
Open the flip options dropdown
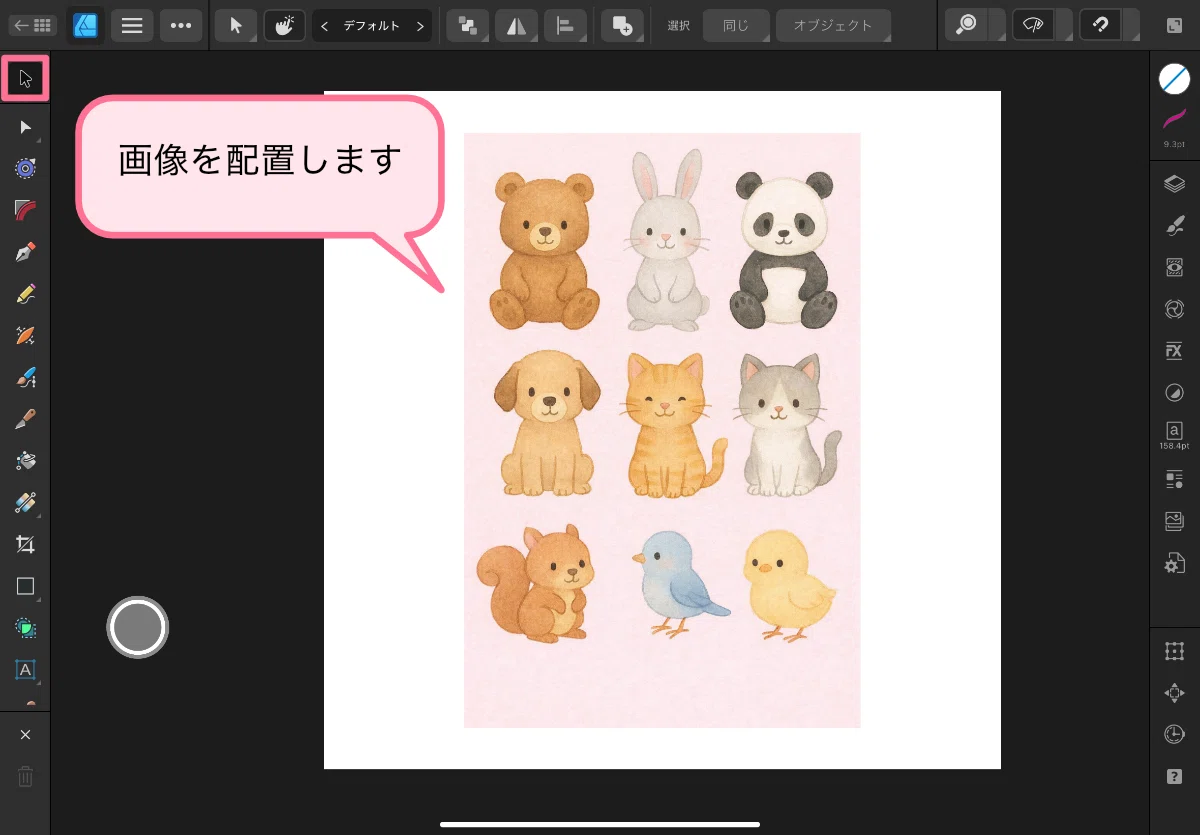click(x=517, y=26)
